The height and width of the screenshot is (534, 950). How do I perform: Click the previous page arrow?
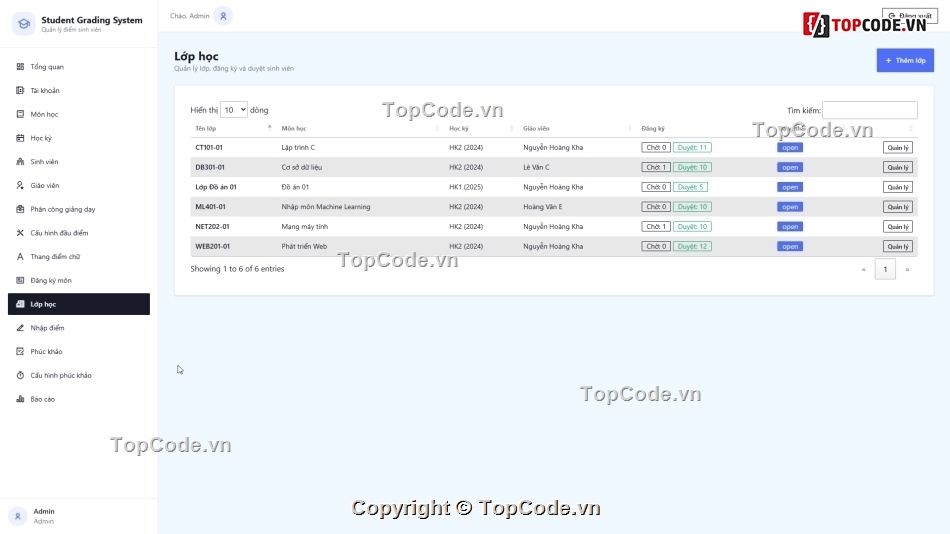coord(863,269)
